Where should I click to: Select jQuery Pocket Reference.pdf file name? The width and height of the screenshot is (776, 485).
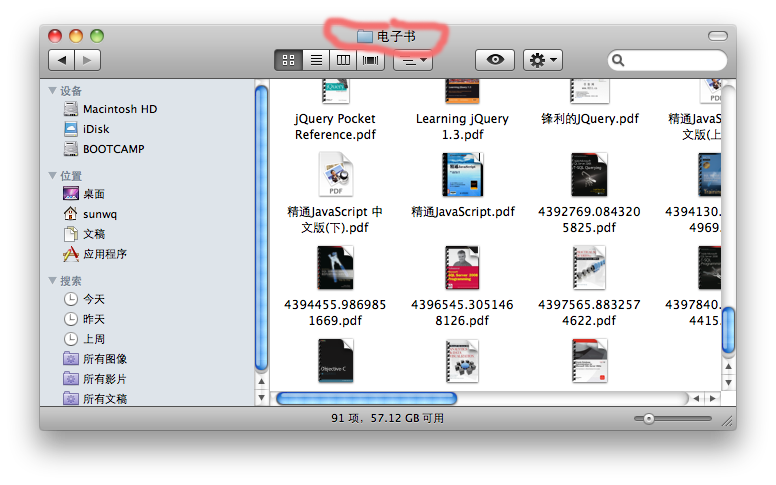pyautogui.click(x=335, y=127)
